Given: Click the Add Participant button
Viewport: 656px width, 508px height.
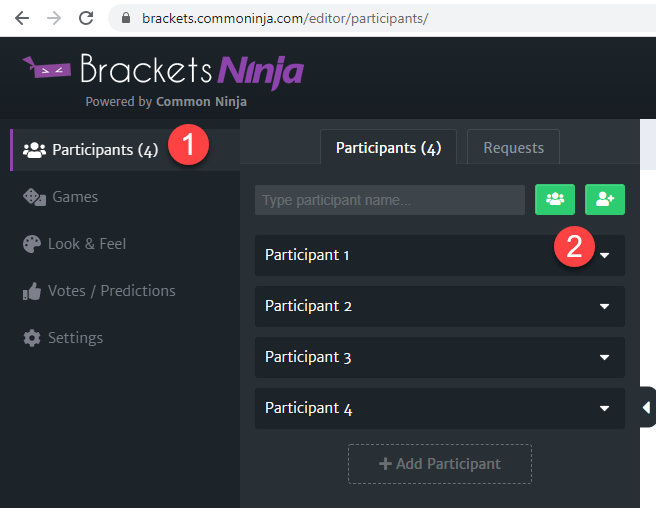Looking at the screenshot, I should pos(440,464).
